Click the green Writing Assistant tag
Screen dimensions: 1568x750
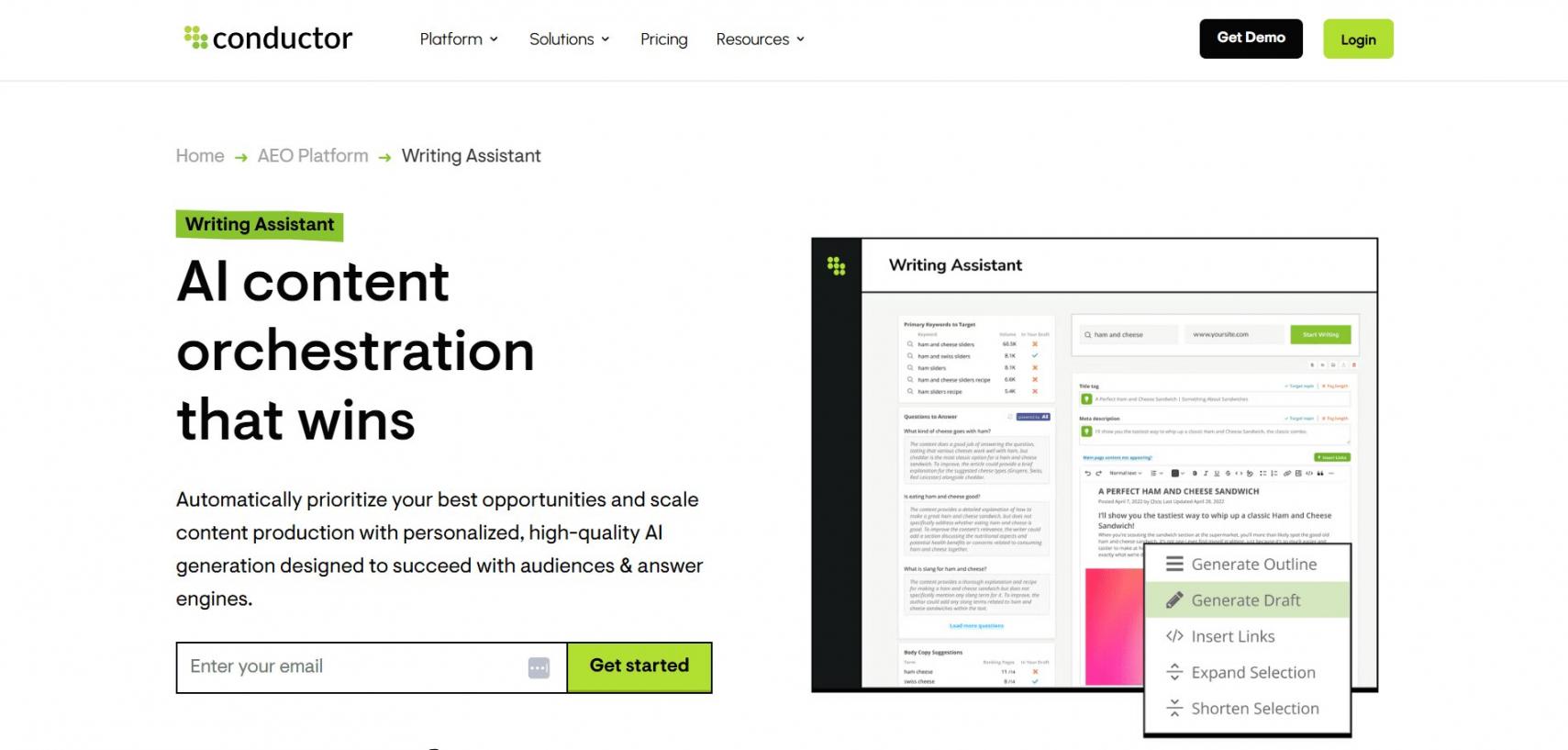pos(260,225)
